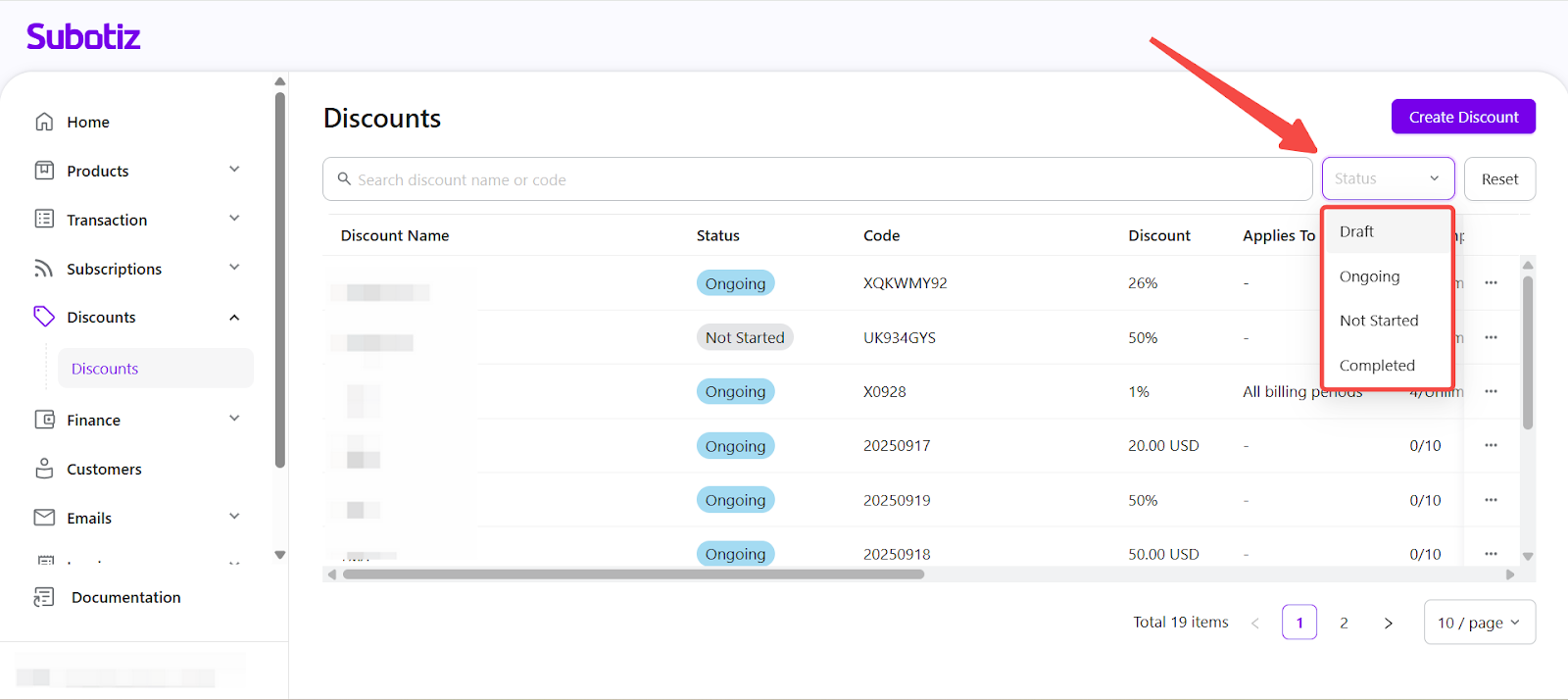Change the 10 / page size dropdown

(x=1479, y=623)
